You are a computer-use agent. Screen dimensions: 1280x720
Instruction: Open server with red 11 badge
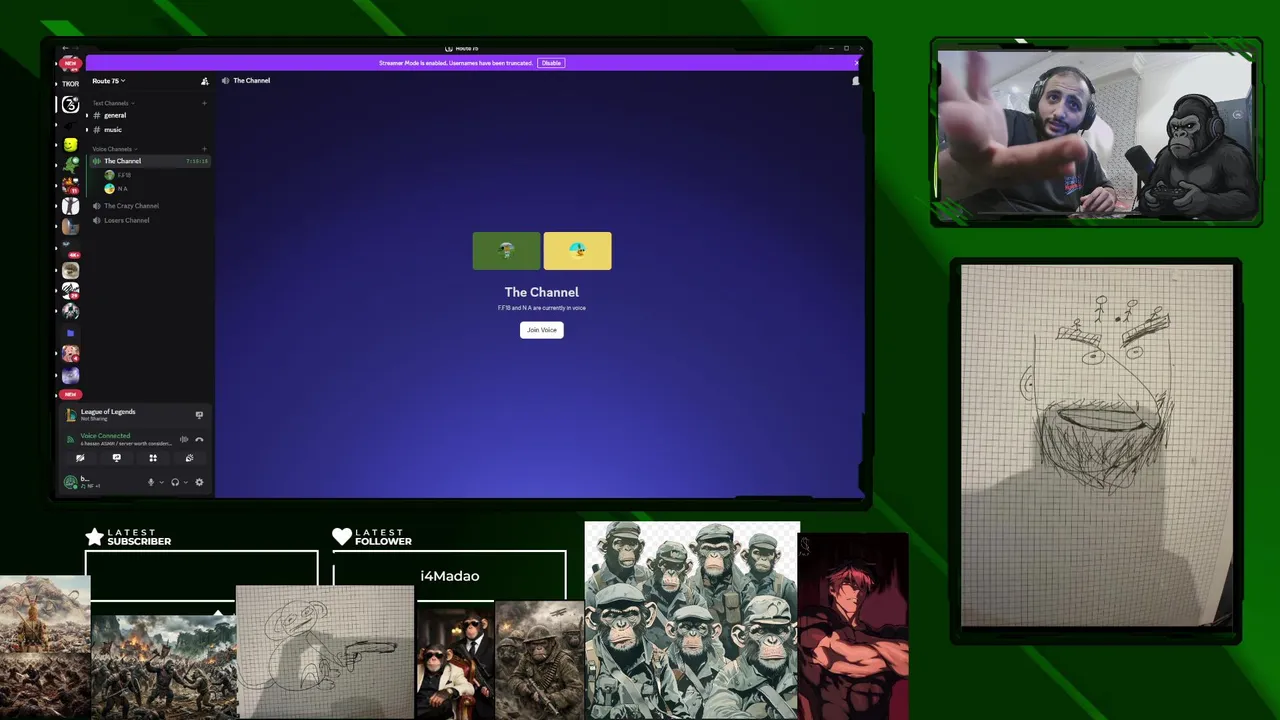pos(70,186)
